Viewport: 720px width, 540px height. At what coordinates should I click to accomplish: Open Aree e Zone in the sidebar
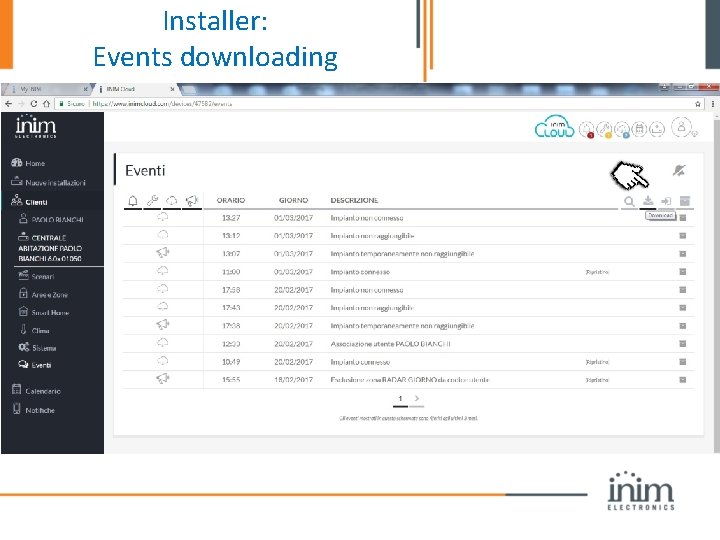pos(43,294)
